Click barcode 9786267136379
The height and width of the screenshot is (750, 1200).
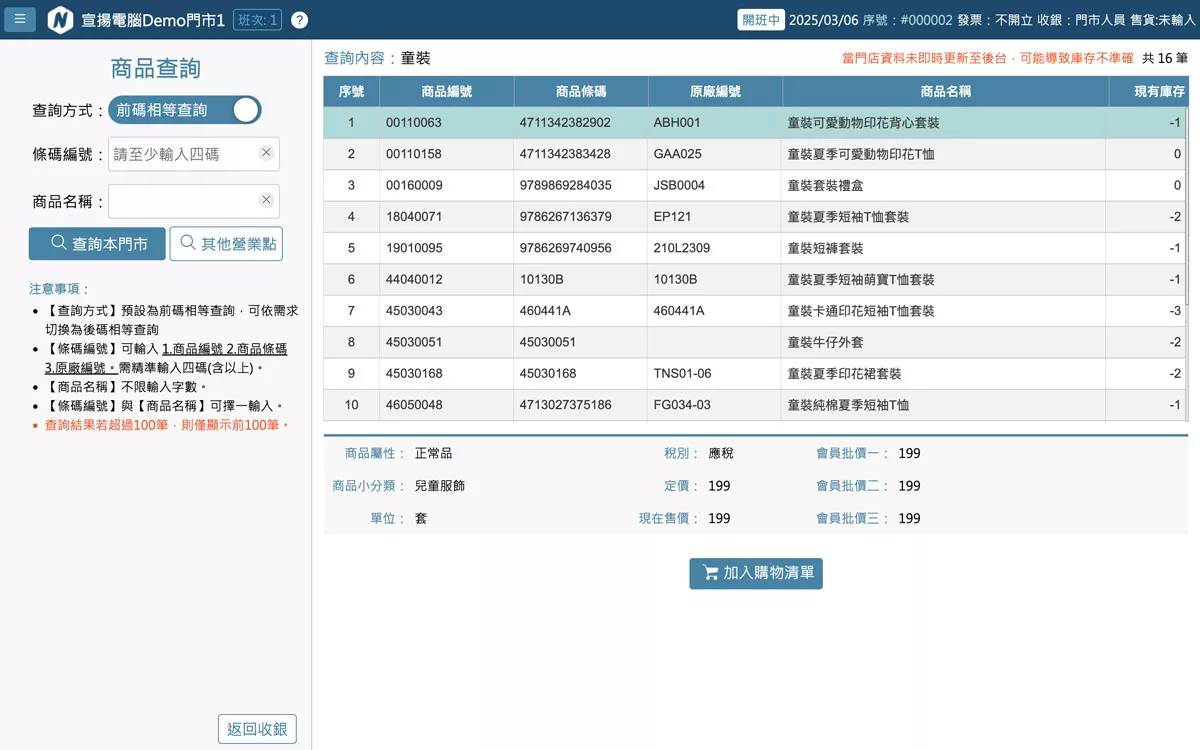566,217
